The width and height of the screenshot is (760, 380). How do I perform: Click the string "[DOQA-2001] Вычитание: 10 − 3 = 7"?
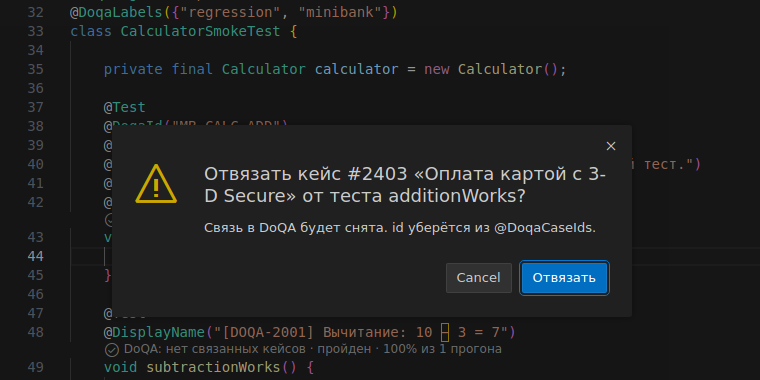pos(360,332)
